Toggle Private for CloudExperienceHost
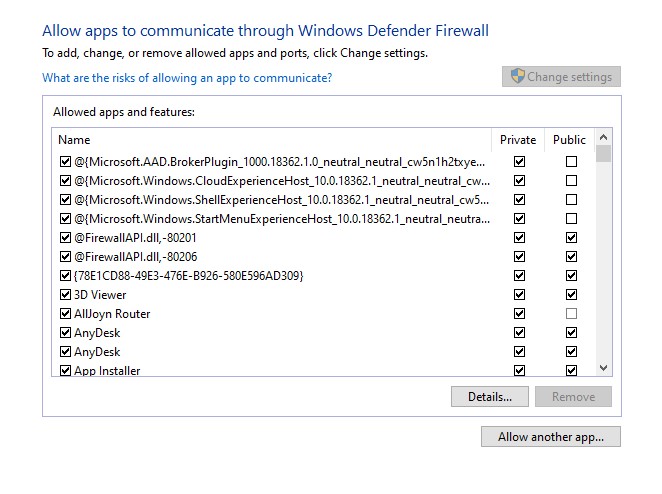 (x=519, y=181)
